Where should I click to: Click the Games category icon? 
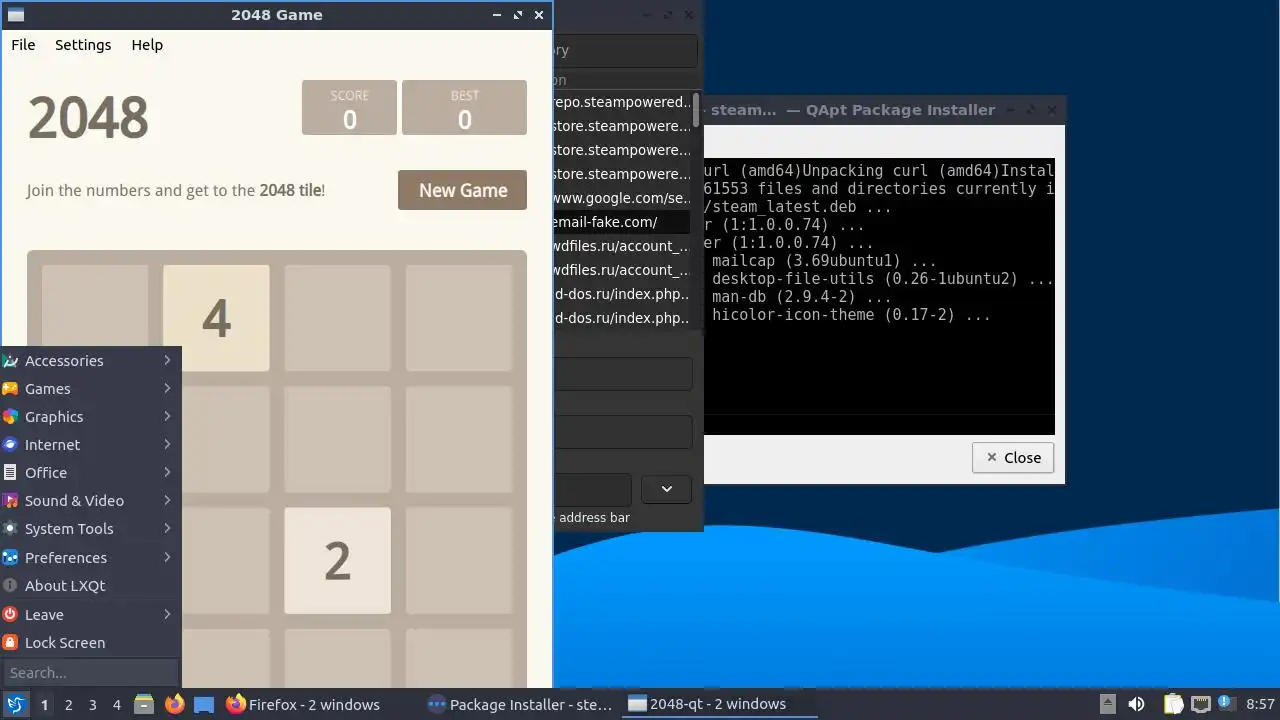[x=10, y=389]
